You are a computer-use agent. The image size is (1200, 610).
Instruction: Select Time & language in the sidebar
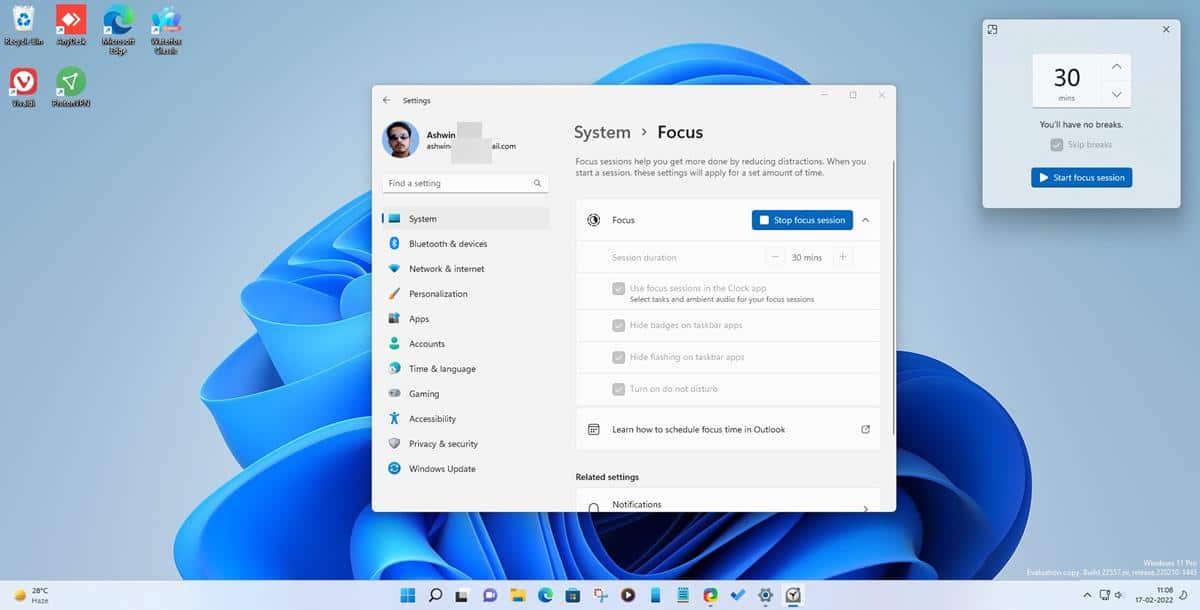[x=465, y=369]
